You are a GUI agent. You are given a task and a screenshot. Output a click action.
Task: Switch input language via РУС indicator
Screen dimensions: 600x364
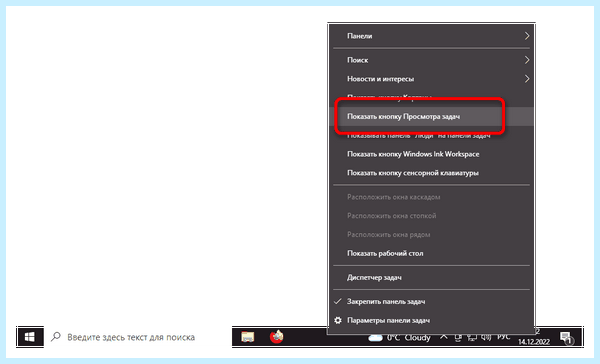click(x=504, y=337)
